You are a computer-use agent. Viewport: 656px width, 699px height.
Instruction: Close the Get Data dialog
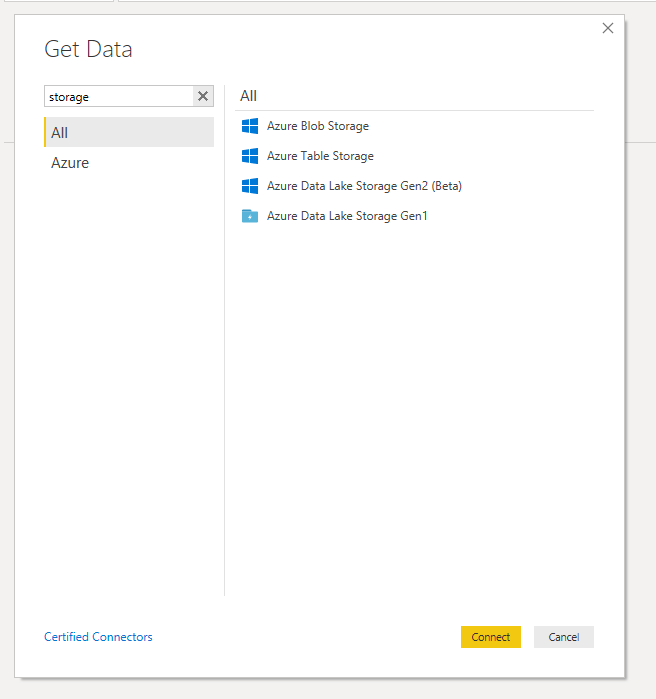pos(608,28)
